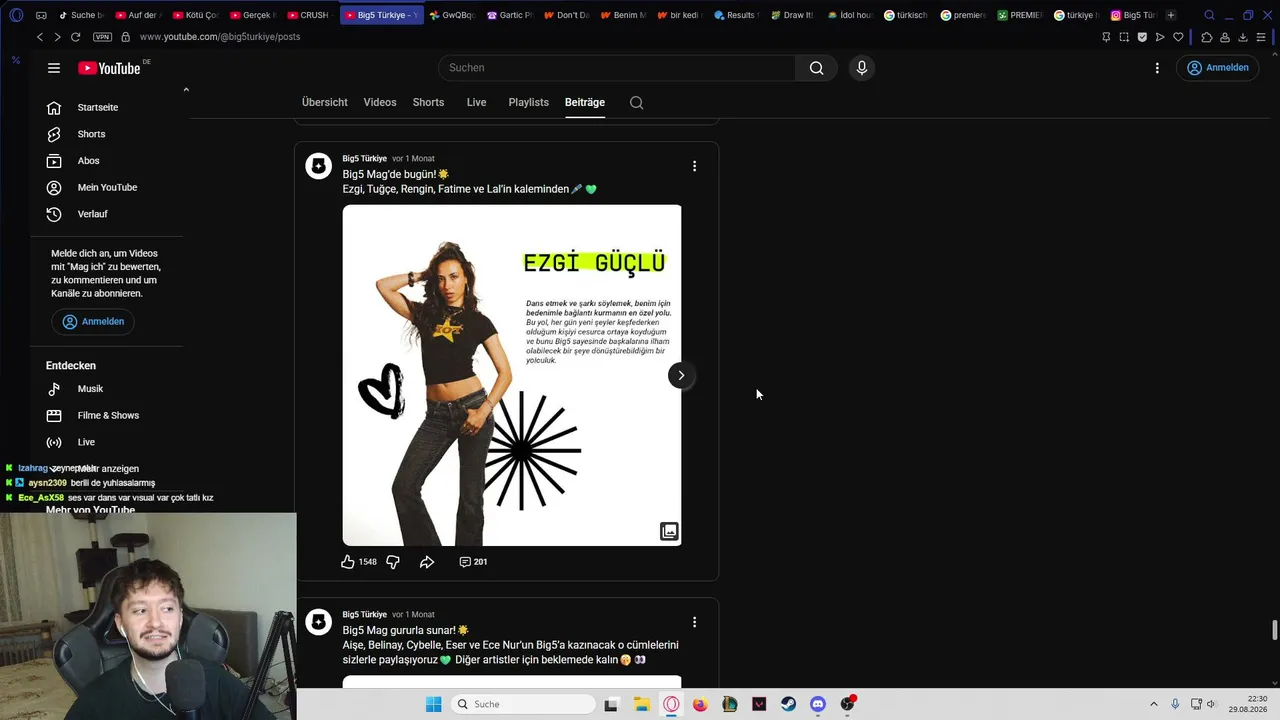Click the YouTube search input field

coord(616,68)
